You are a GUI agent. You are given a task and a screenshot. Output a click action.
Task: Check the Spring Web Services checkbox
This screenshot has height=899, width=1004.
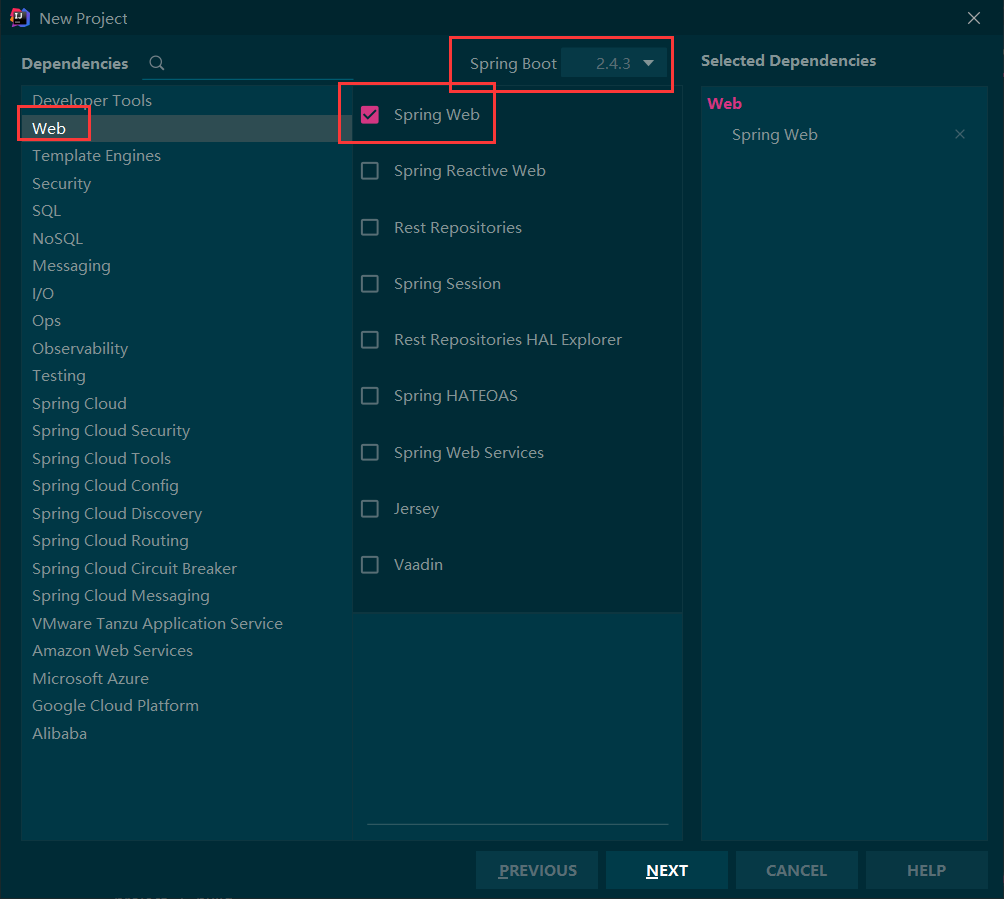pyautogui.click(x=370, y=452)
